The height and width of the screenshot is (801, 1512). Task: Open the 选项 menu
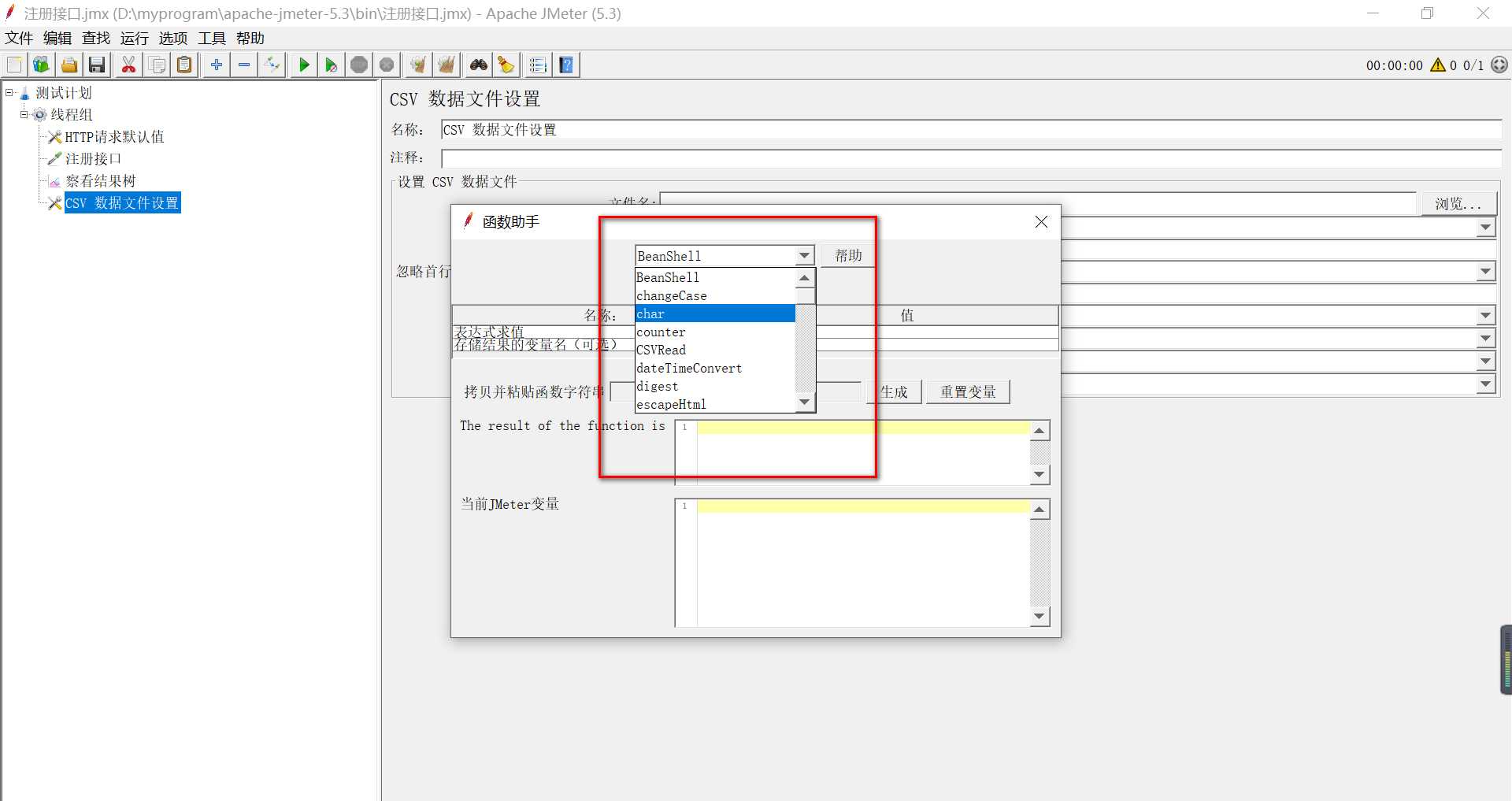click(173, 39)
